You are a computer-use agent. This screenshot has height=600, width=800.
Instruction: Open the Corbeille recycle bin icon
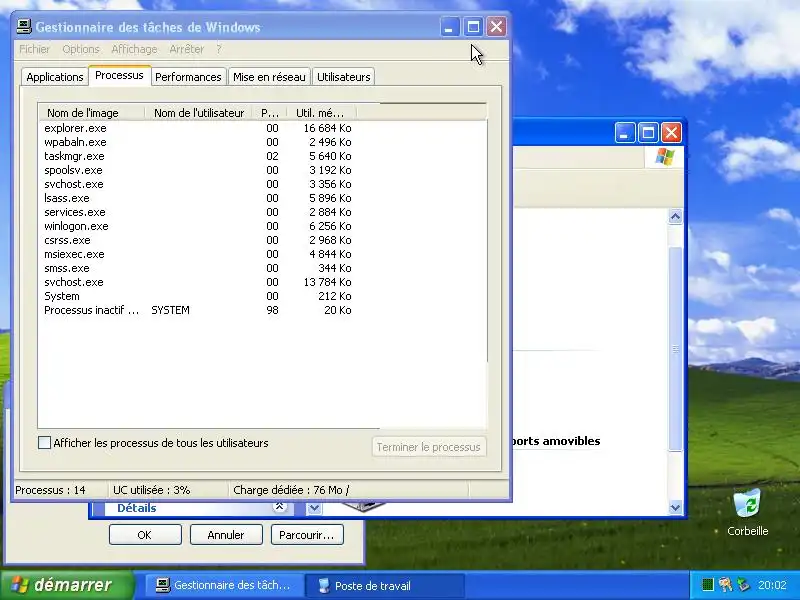tap(747, 512)
